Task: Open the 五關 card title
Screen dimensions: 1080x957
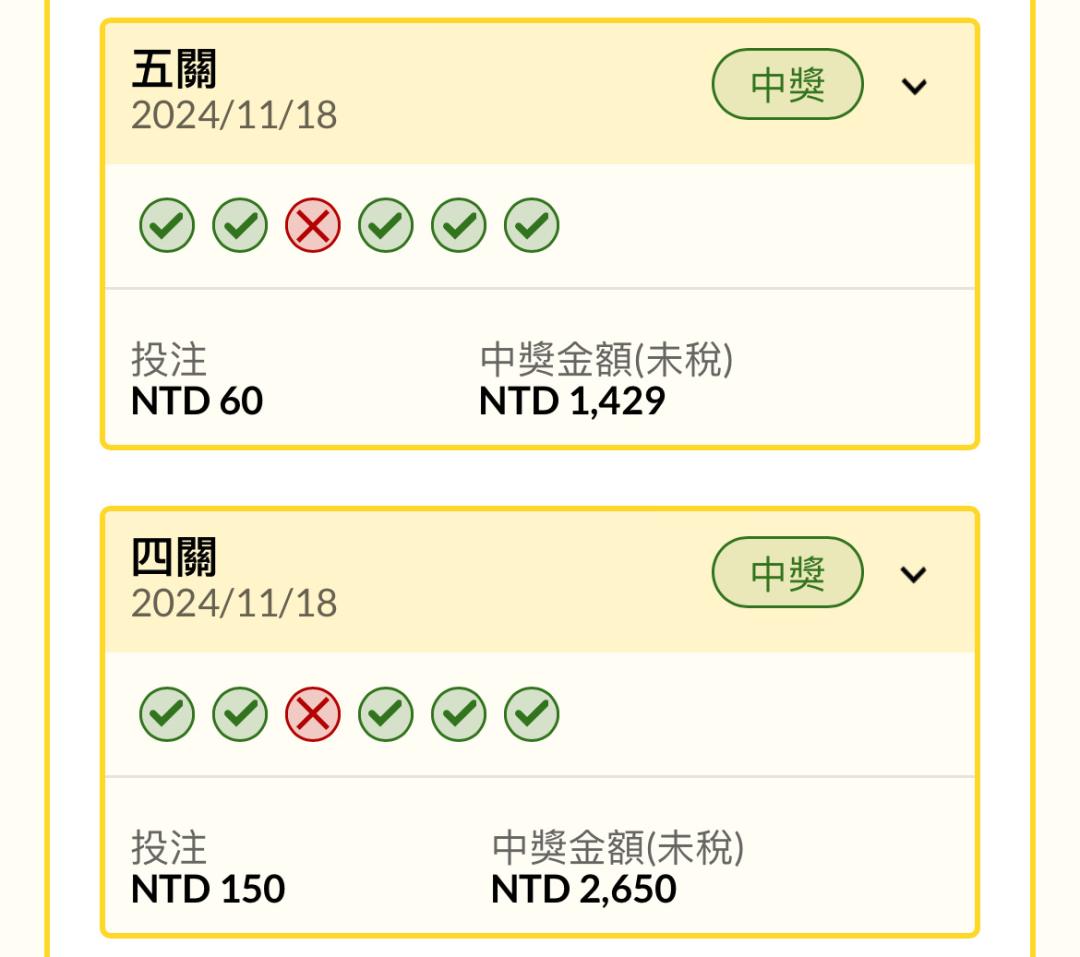Action: pos(174,69)
